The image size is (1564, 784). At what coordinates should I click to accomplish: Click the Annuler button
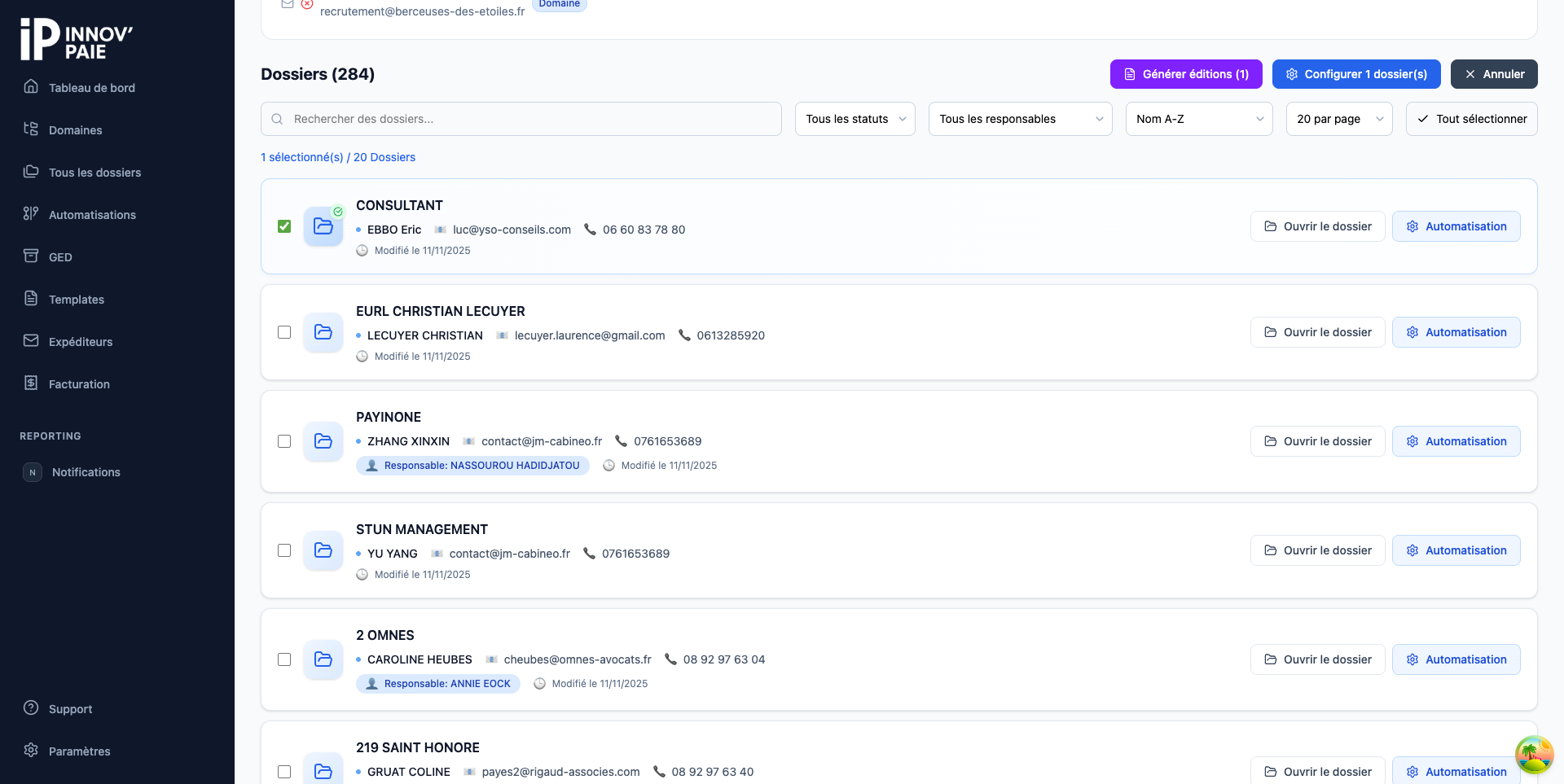[x=1493, y=74]
